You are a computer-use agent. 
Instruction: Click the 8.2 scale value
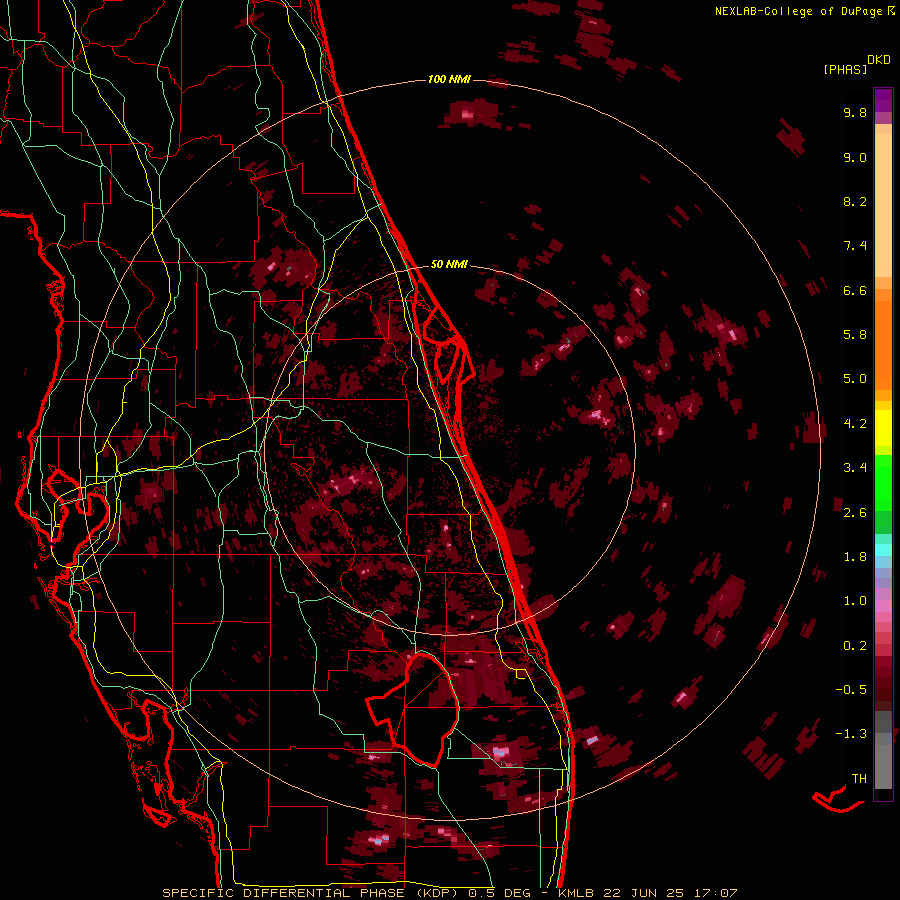tap(855, 201)
